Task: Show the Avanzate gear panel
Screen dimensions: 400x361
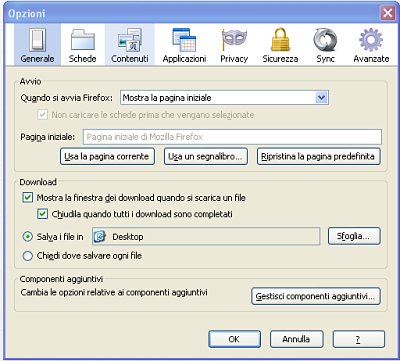Action: coord(371,45)
